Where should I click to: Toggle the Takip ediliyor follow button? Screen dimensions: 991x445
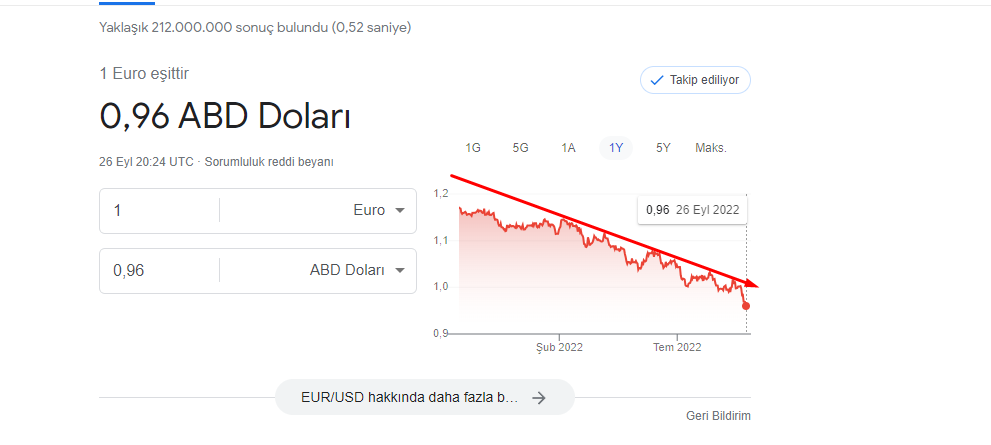point(695,80)
